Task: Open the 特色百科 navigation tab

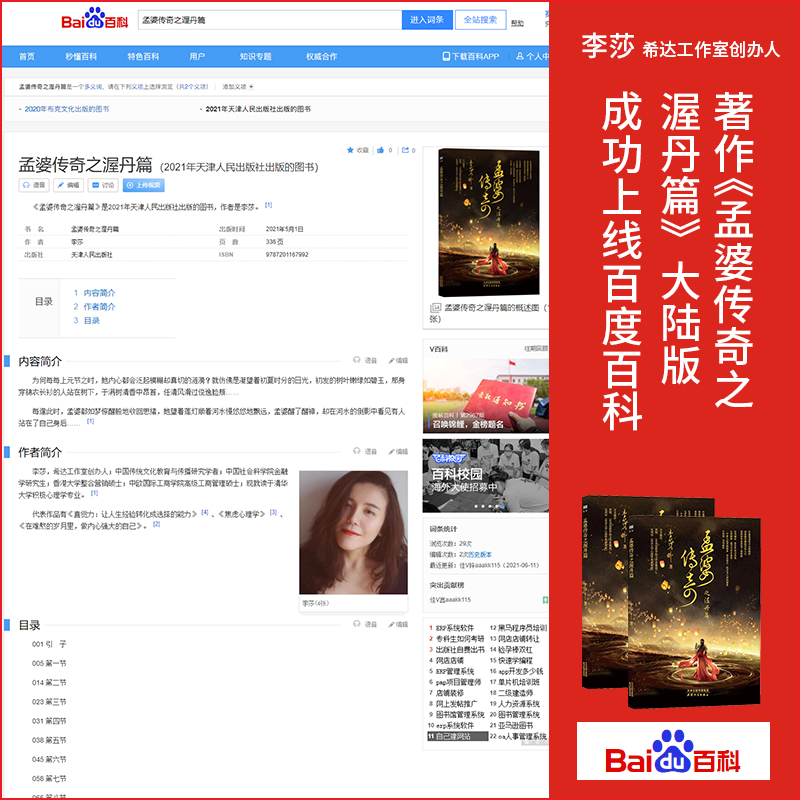Action: pyautogui.click(x=142, y=57)
